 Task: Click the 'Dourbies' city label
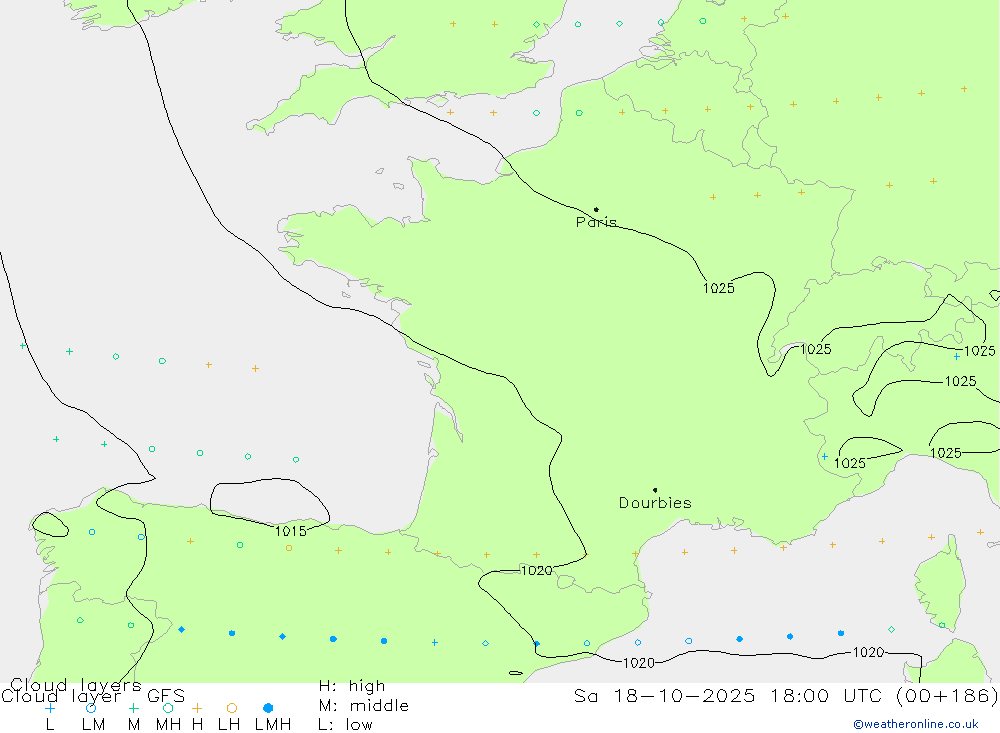click(655, 503)
